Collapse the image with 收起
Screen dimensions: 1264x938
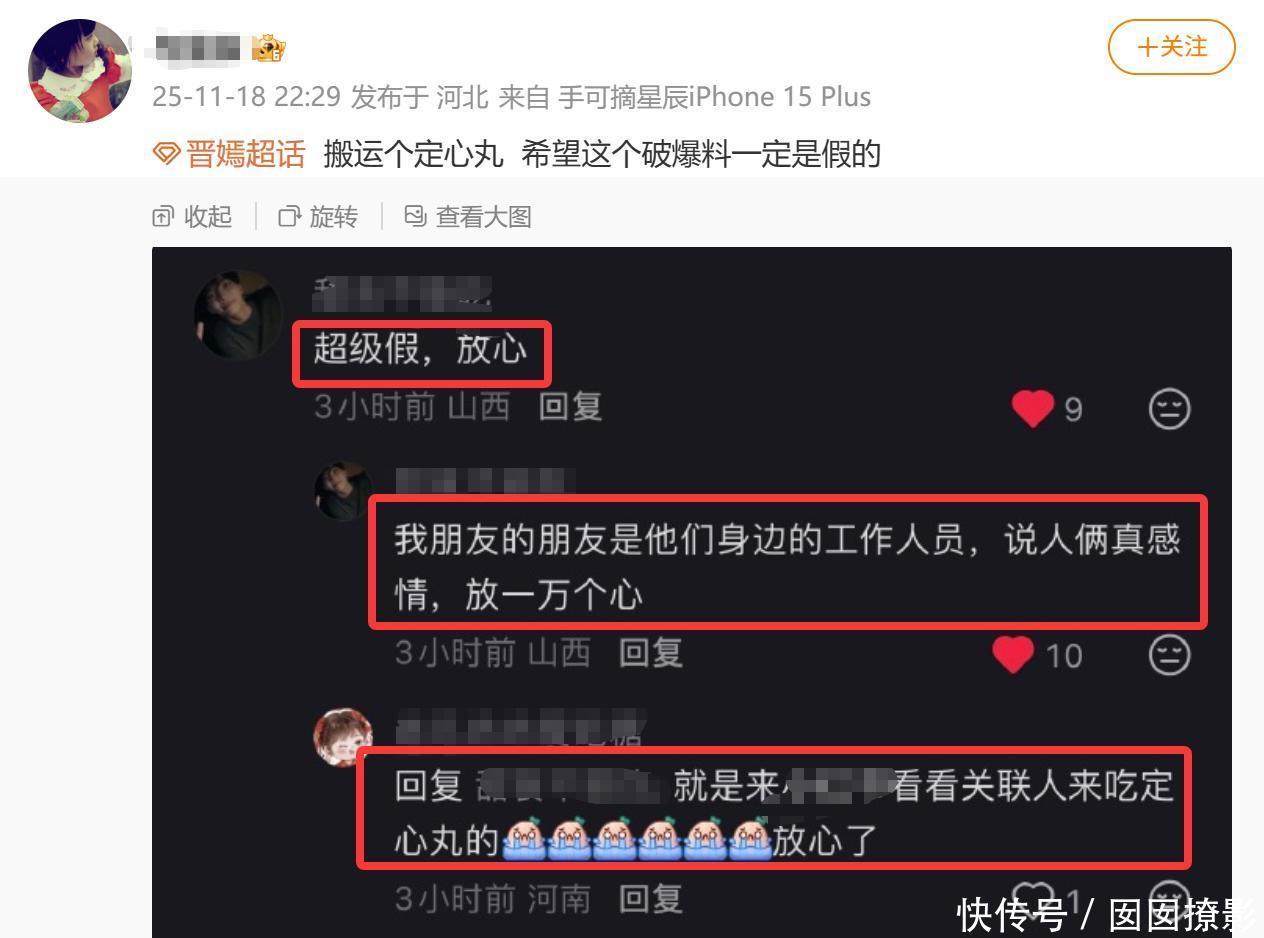tap(192, 216)
